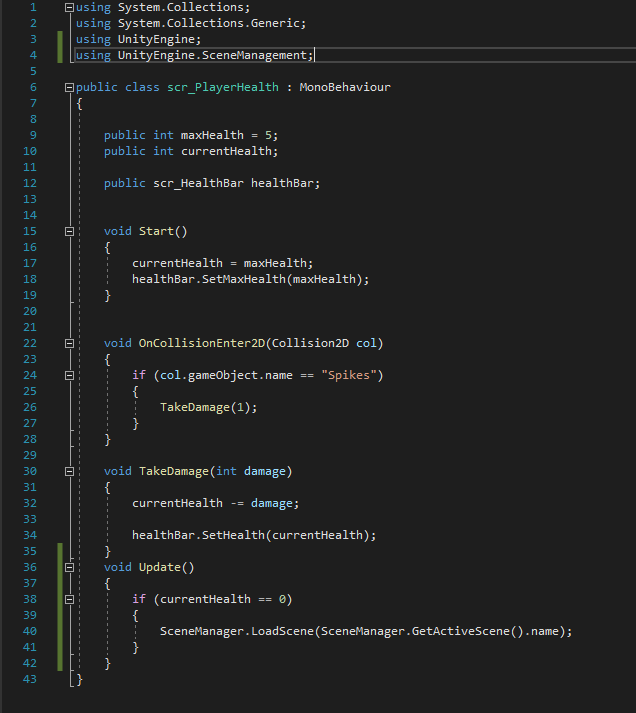Click 'col.gameObject.name' expression on line 24
This screenshot has width=636, height=713.
(226, 376)
